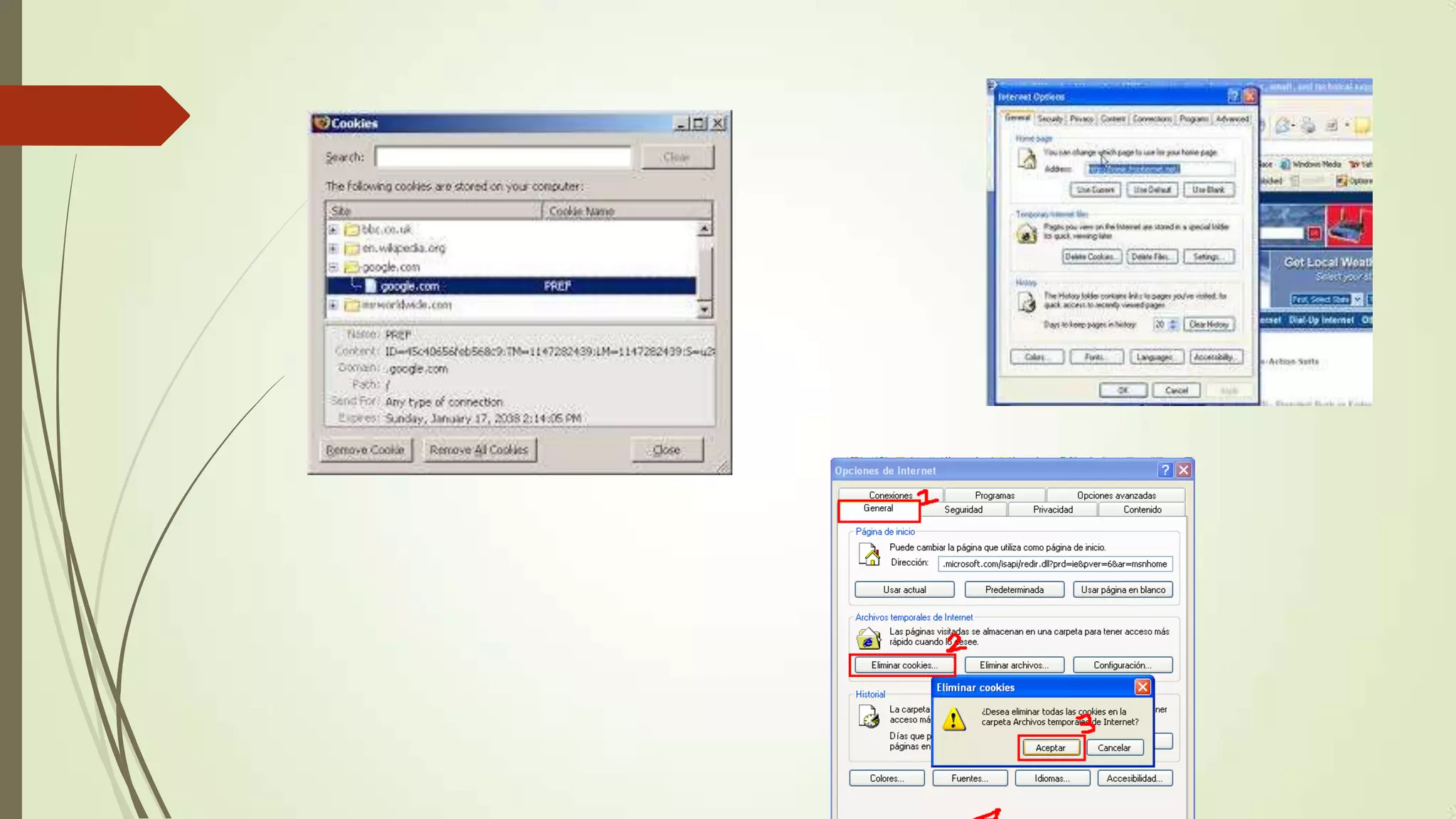Click the temporary files folder icon

(x=868, y=638)
